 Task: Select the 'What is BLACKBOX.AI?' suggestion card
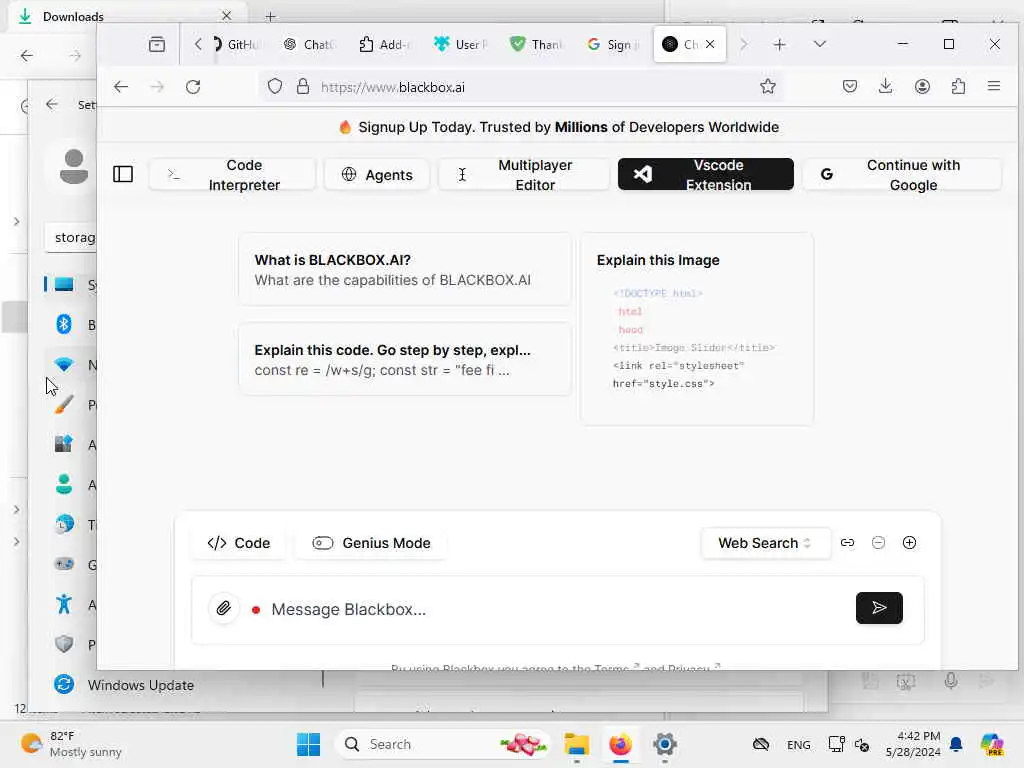tap(405, 270)
